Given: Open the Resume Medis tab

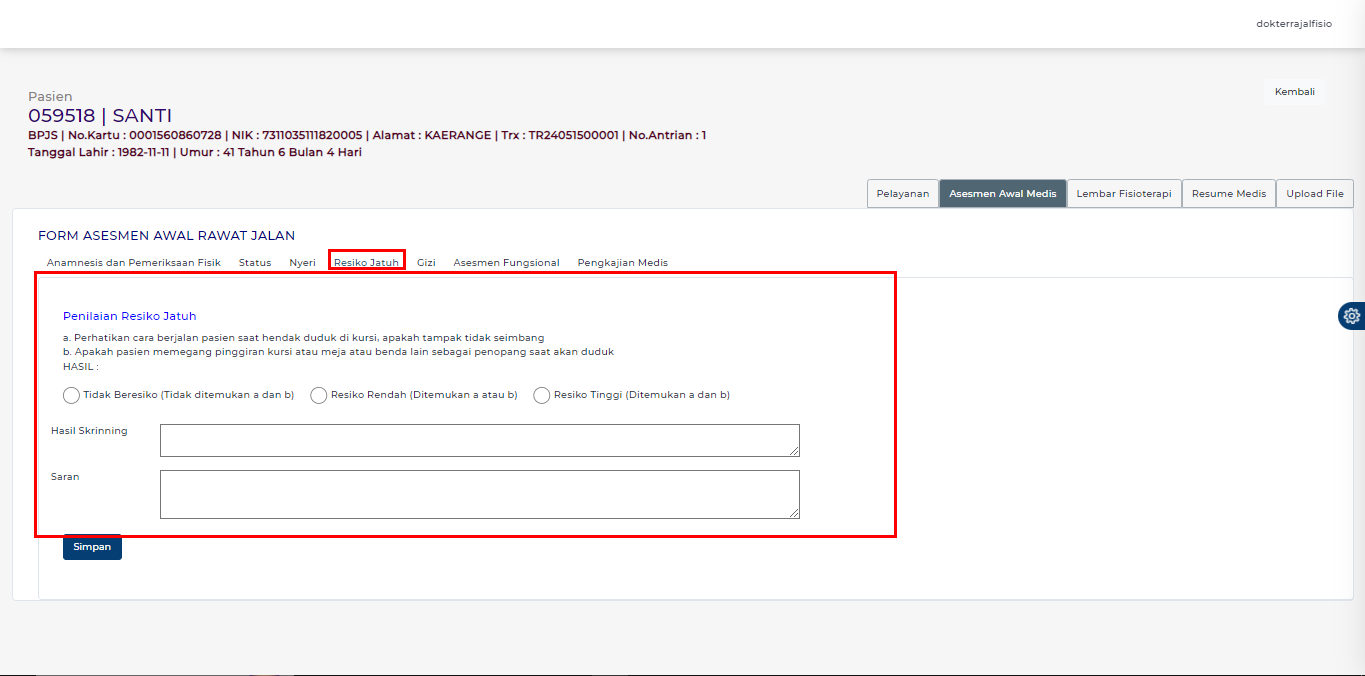Looking at the screenshot, I should pos(1228,194).
